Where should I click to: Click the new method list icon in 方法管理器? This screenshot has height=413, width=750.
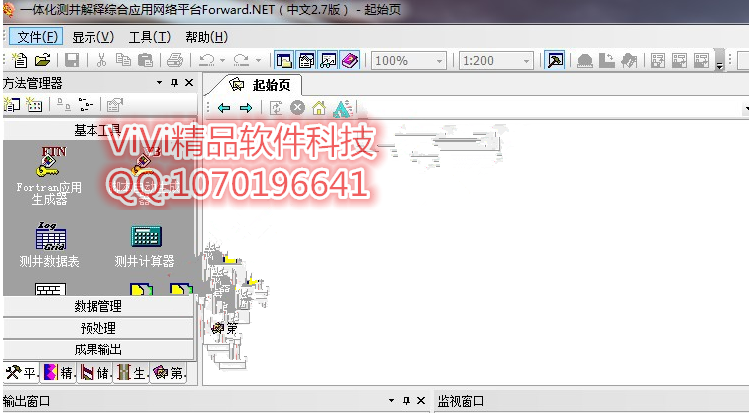coord(12,104)
